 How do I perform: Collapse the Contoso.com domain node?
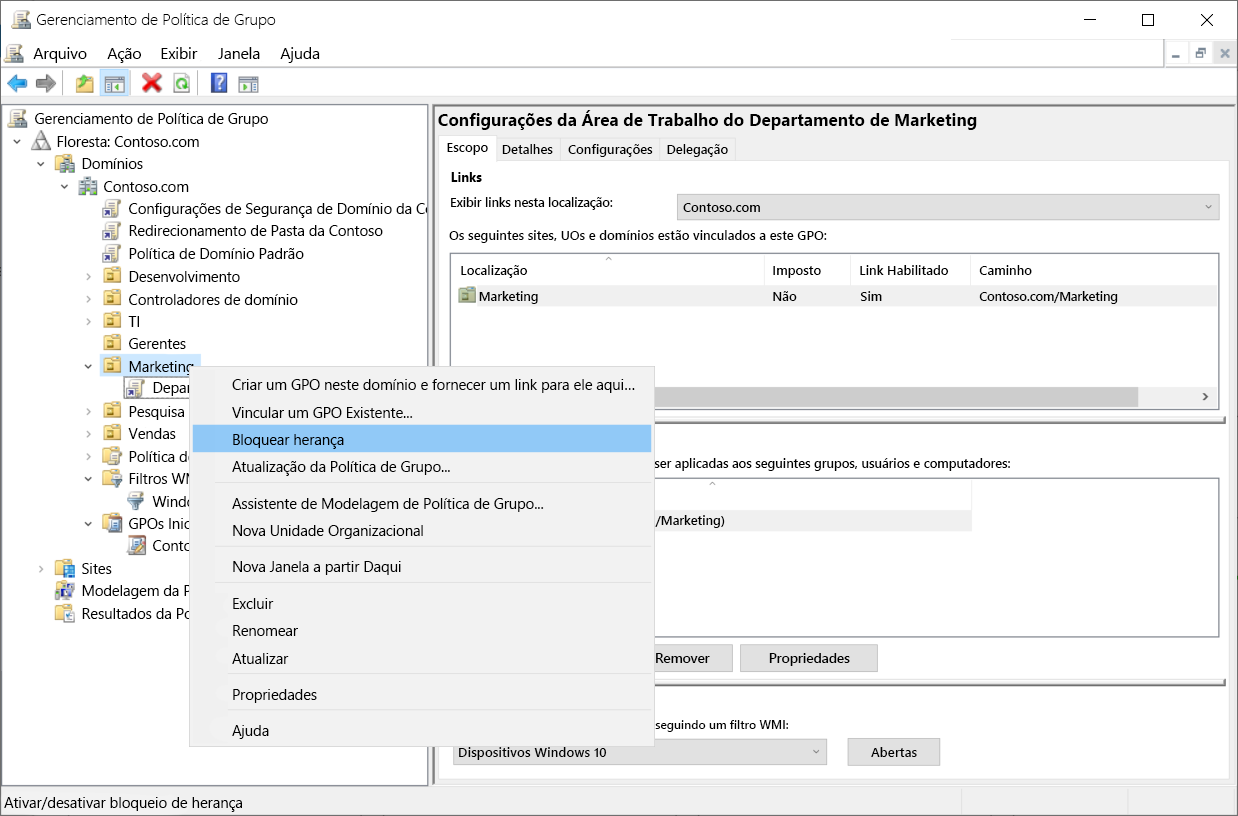64,187
